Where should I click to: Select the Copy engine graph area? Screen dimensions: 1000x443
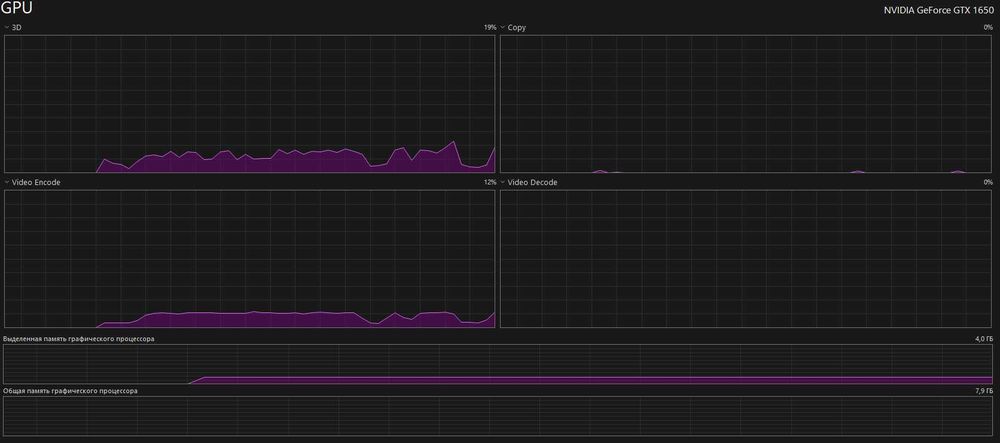tap(747, 104)
